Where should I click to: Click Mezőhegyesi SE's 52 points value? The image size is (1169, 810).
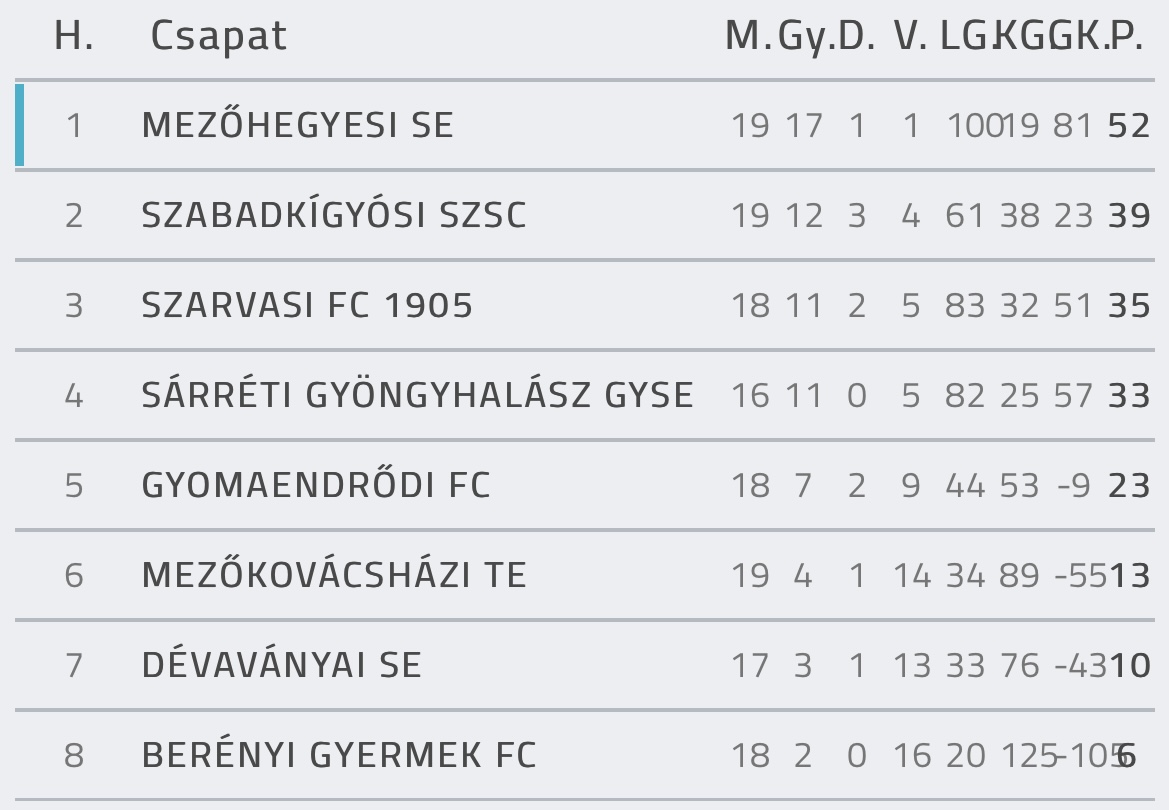(x=1129, y=125)
